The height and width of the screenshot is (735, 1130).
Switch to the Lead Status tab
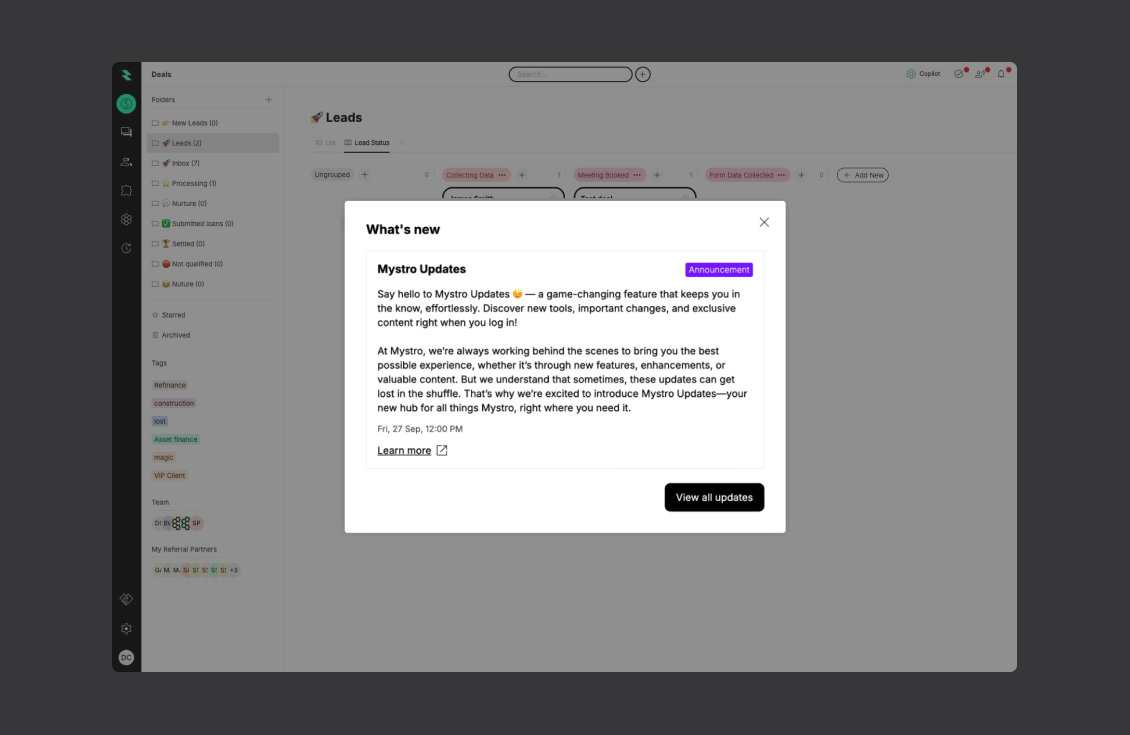tap(367, 143)
